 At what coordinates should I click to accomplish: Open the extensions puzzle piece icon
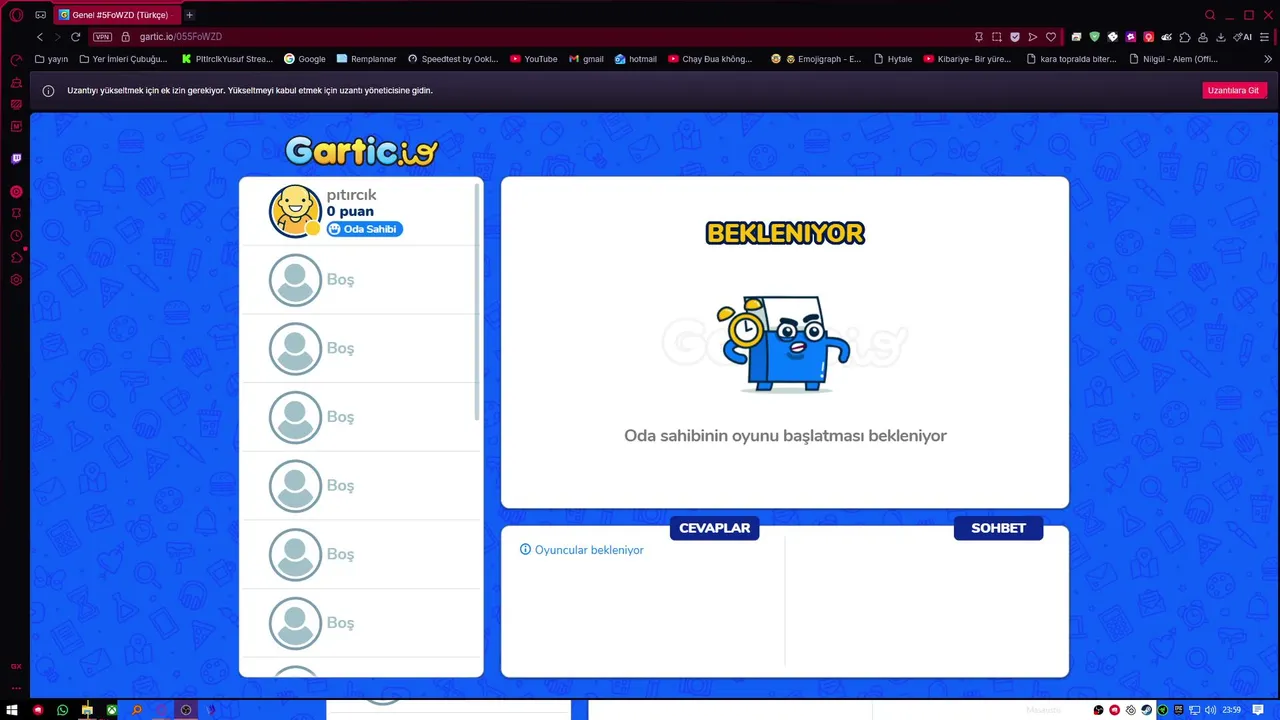pyautogui.click(x=1185, y=37)
